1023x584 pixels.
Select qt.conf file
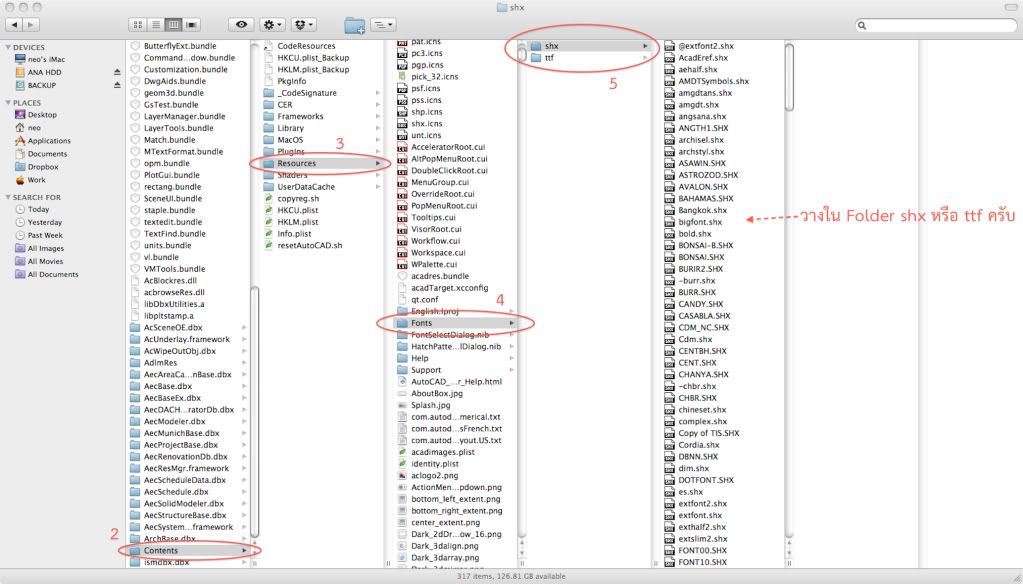425,300
